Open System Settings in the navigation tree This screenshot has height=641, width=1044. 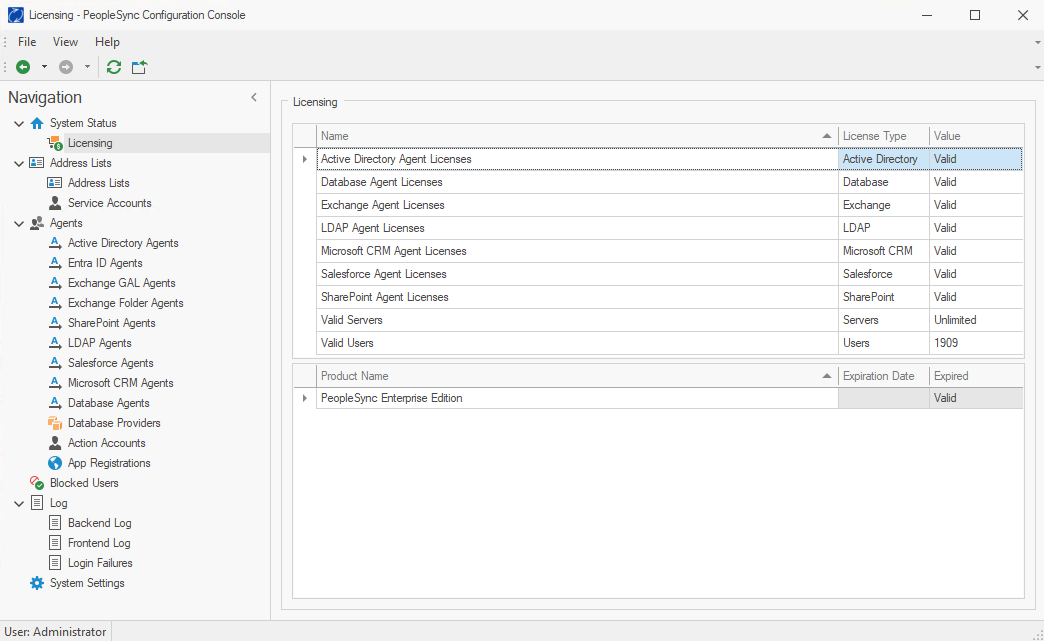click(87, 583)
